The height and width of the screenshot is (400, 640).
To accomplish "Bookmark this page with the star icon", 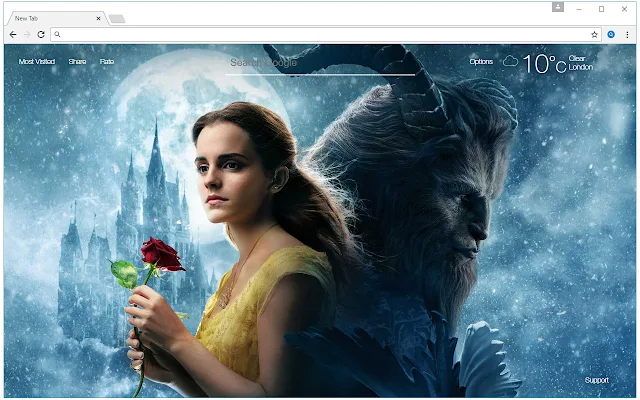I will pyautogui.click(x=594, y=35).
